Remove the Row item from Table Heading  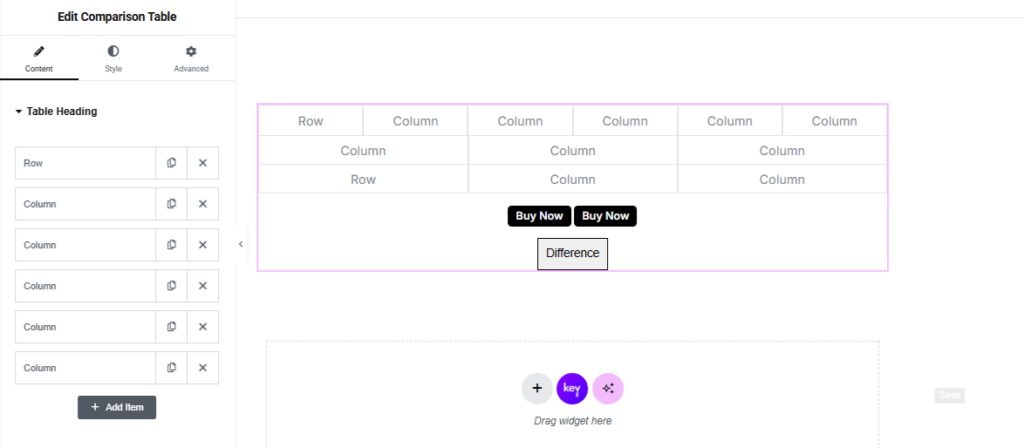click(202, 163)
